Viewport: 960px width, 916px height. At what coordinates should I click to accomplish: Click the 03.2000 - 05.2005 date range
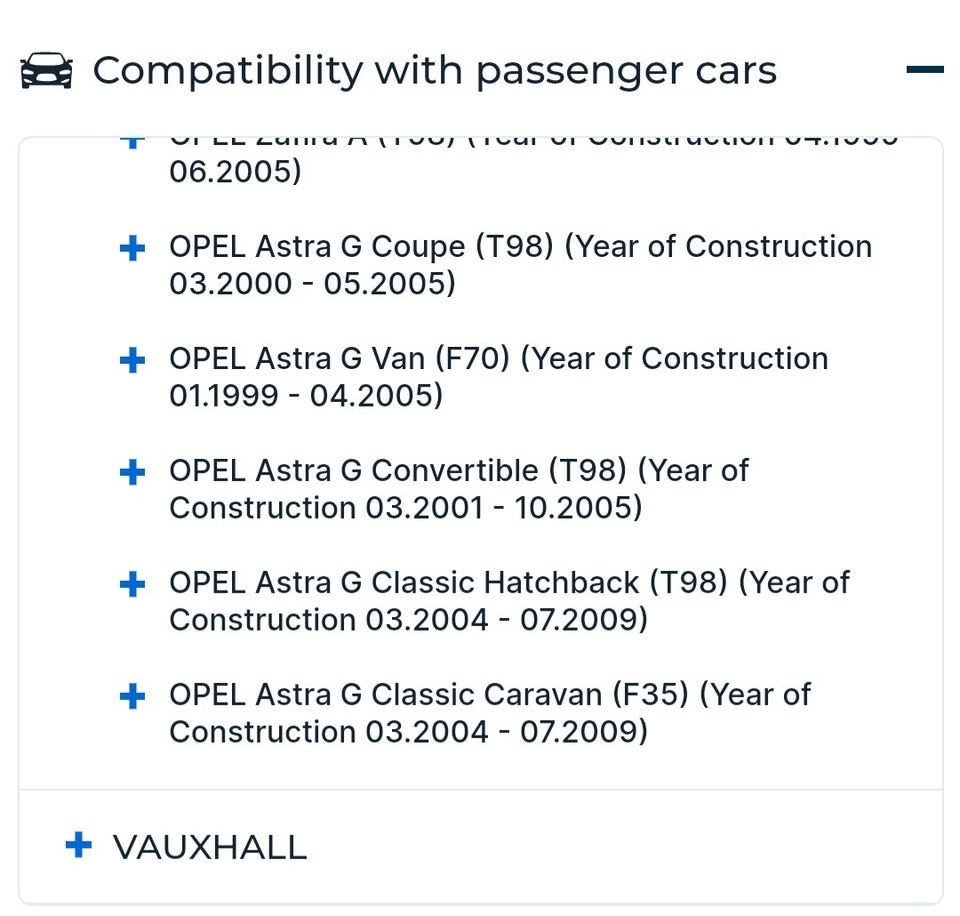(x=312, y=285)
